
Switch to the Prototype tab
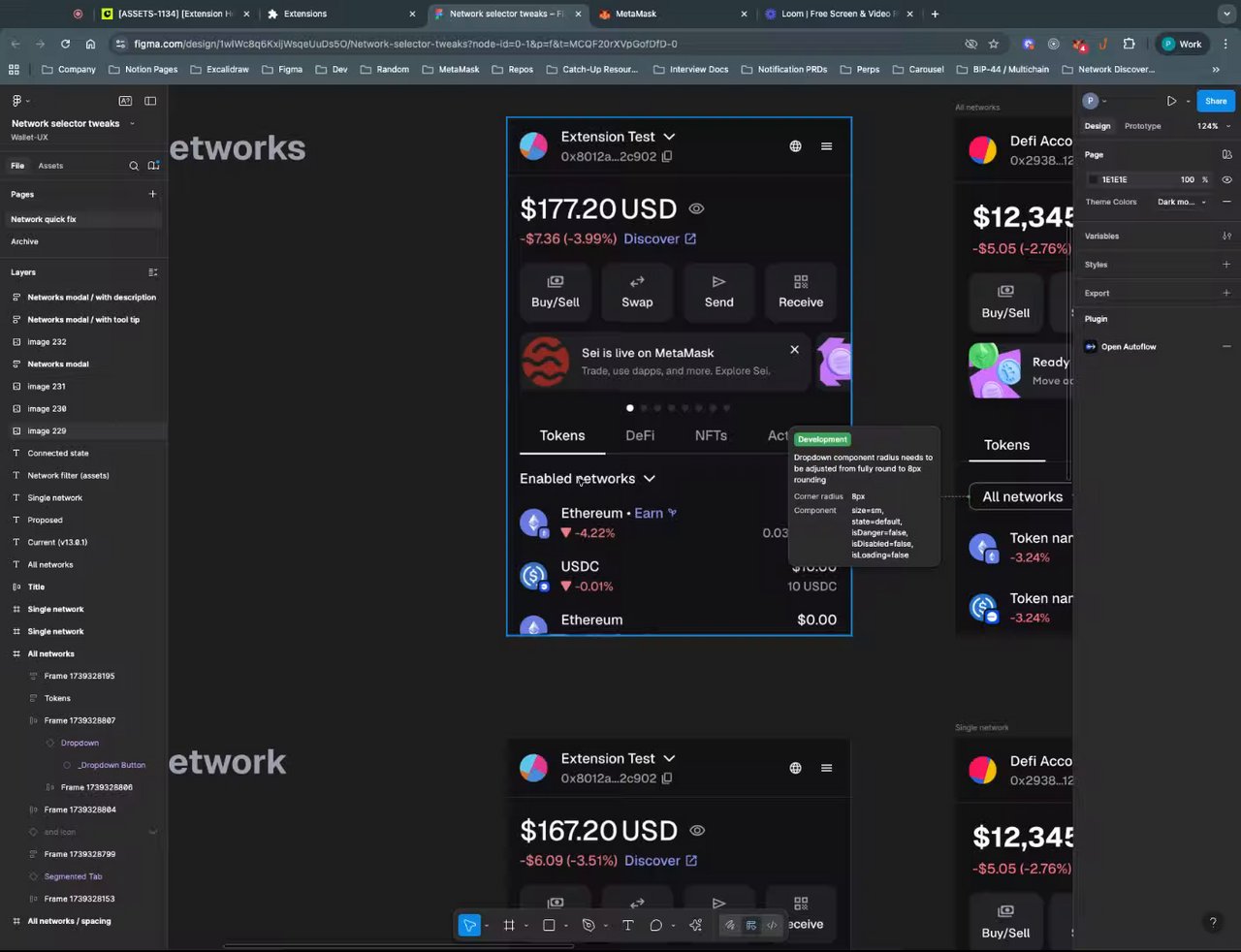click(1142, 126)
